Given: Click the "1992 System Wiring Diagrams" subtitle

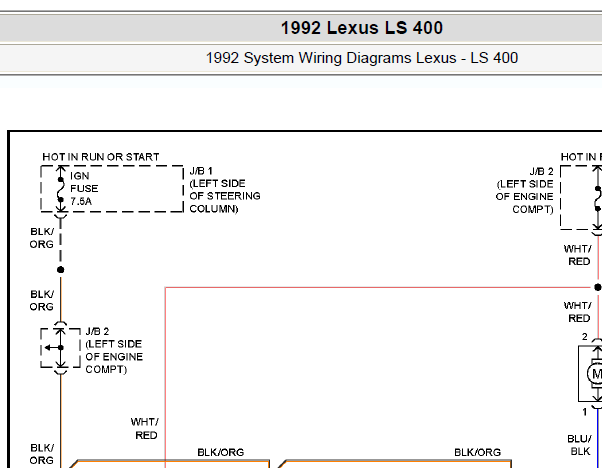Looking at the screenshot, I should click(x=361, y=58).
